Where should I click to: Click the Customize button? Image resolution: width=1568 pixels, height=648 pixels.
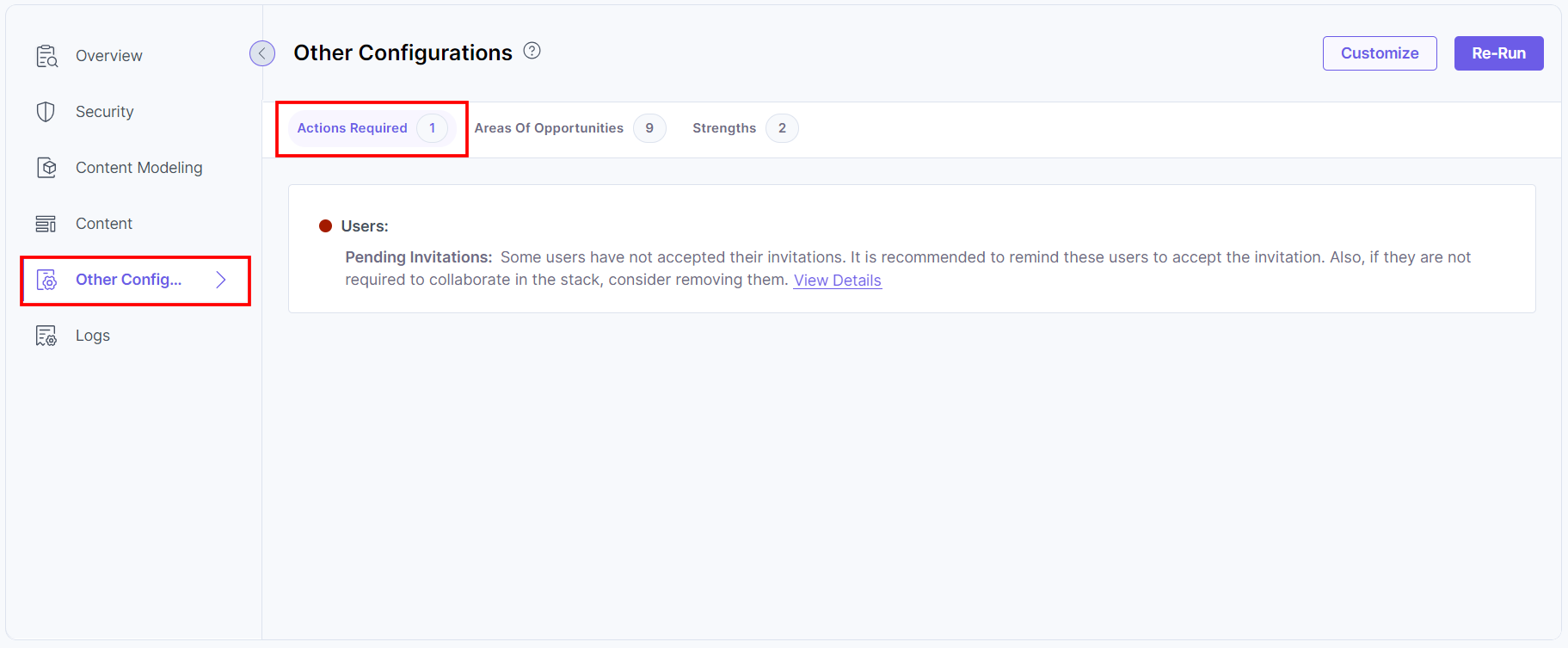(x=1380, y=53)
